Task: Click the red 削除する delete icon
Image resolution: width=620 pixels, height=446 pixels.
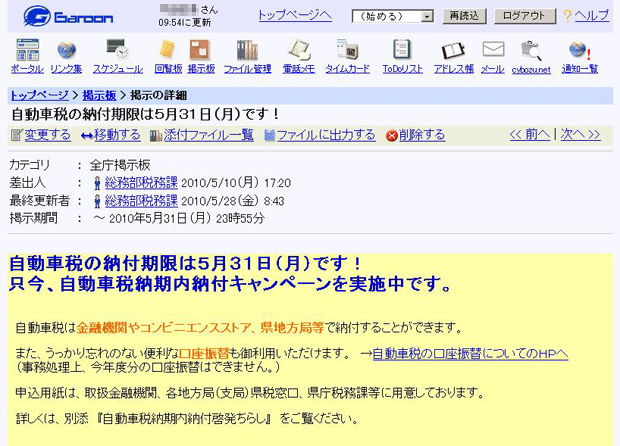Action: click(x=391, y=136)
